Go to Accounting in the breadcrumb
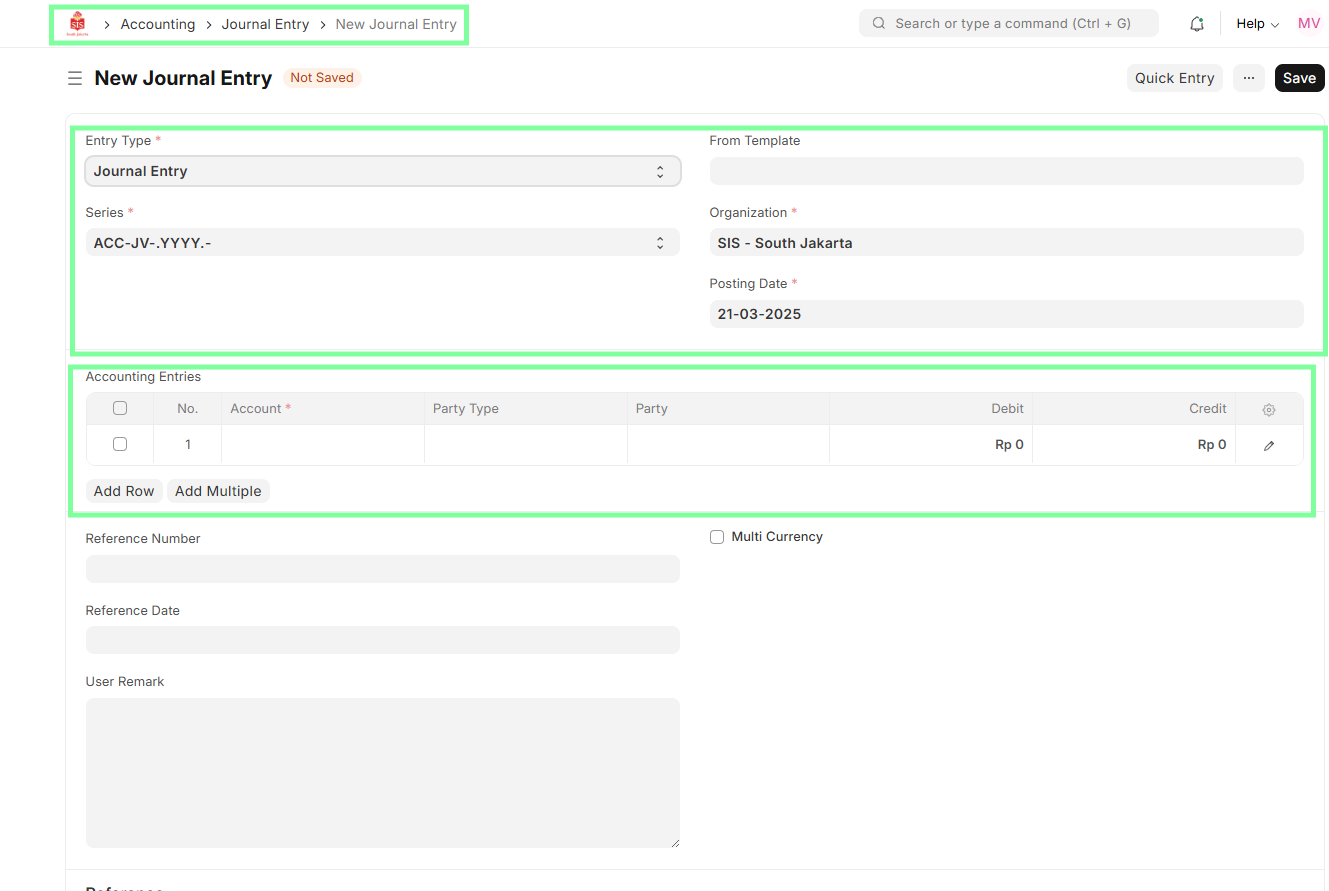This screenshot has height=891, width=1329. tap(158, 24)
